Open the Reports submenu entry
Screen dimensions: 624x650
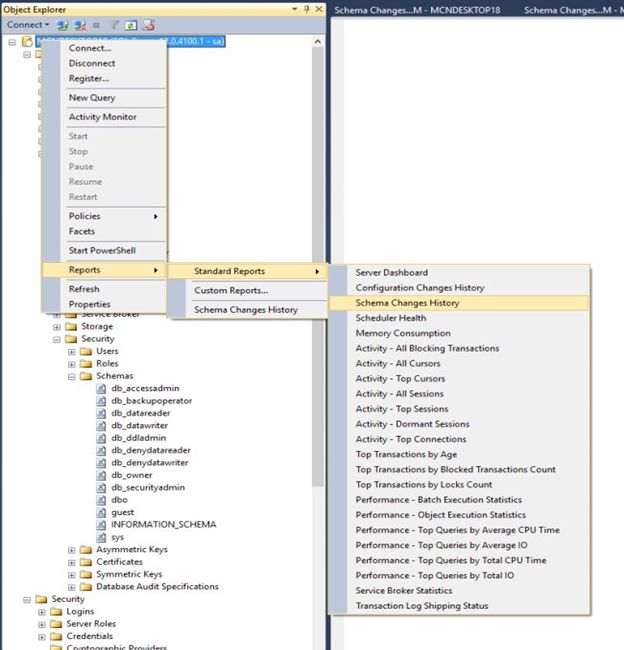point(104,270)
